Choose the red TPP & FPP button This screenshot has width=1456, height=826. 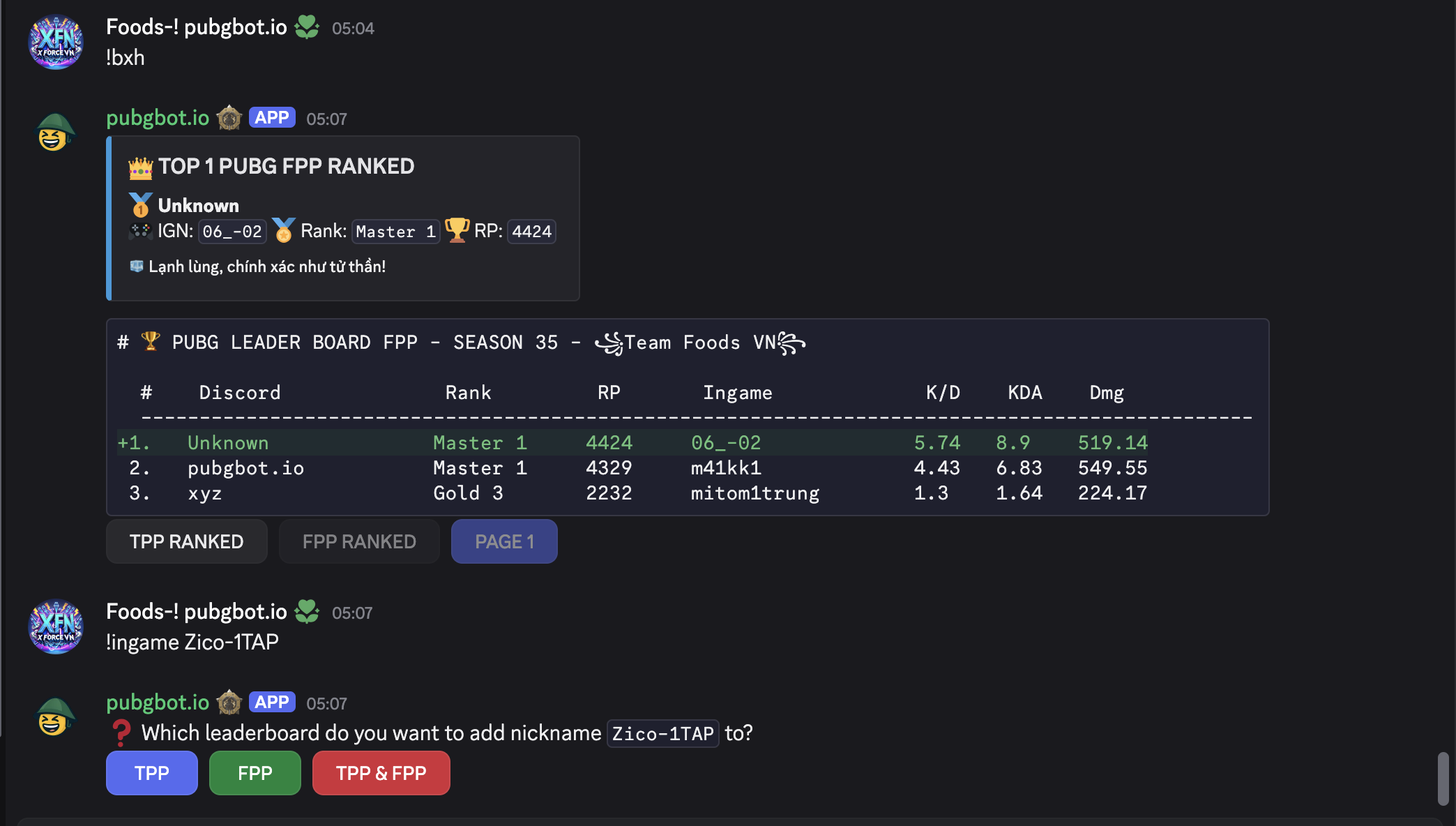(x=381, y=773)
